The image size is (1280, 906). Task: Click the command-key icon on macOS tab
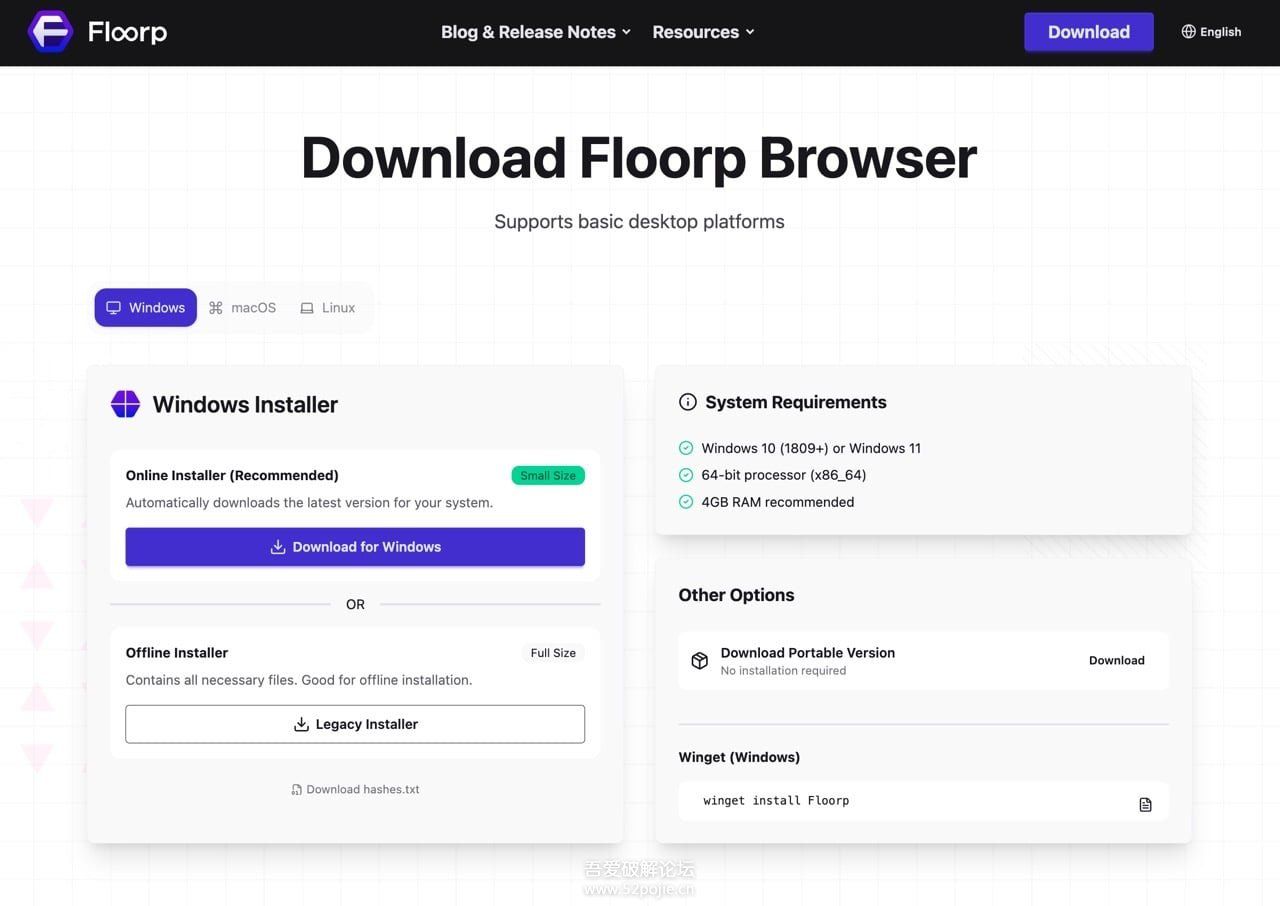point(216,308)
